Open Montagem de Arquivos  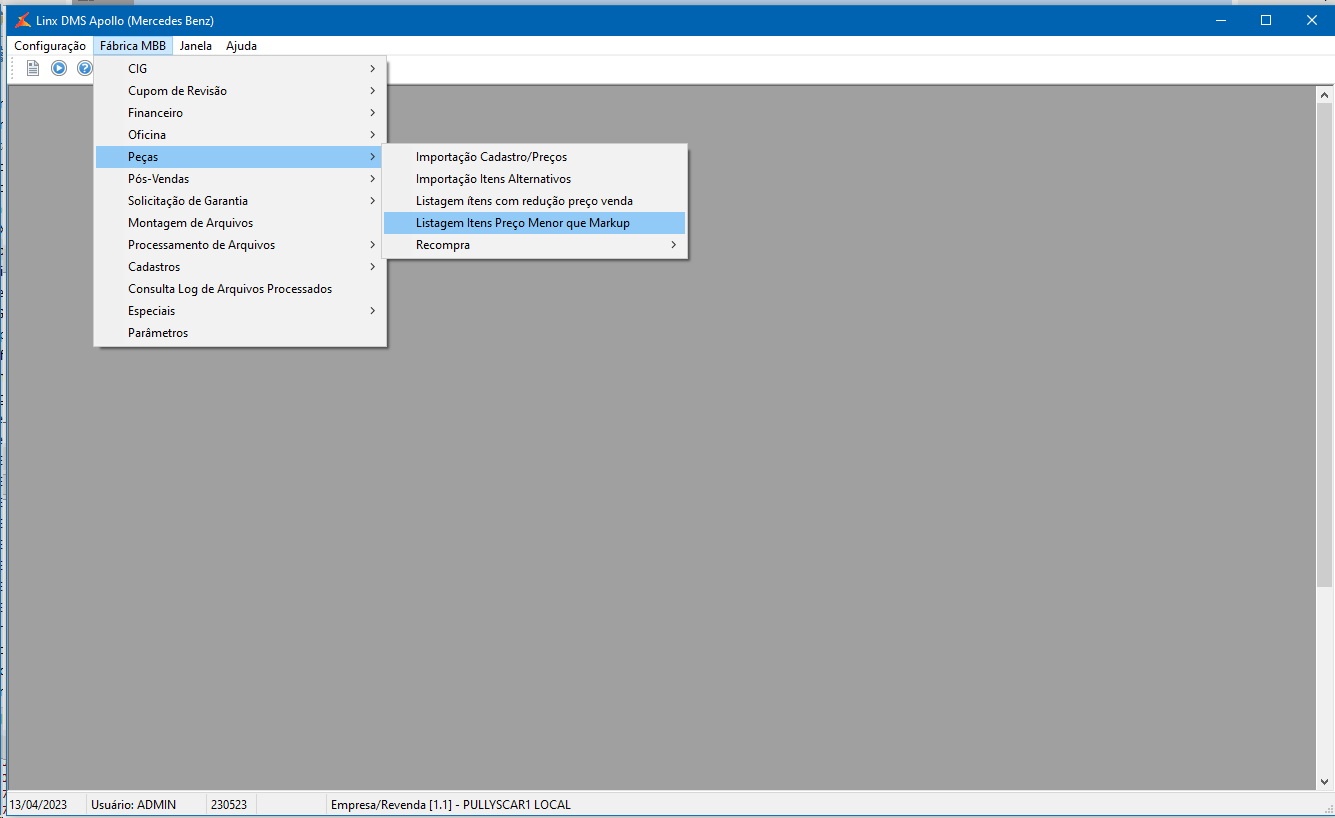240,223
